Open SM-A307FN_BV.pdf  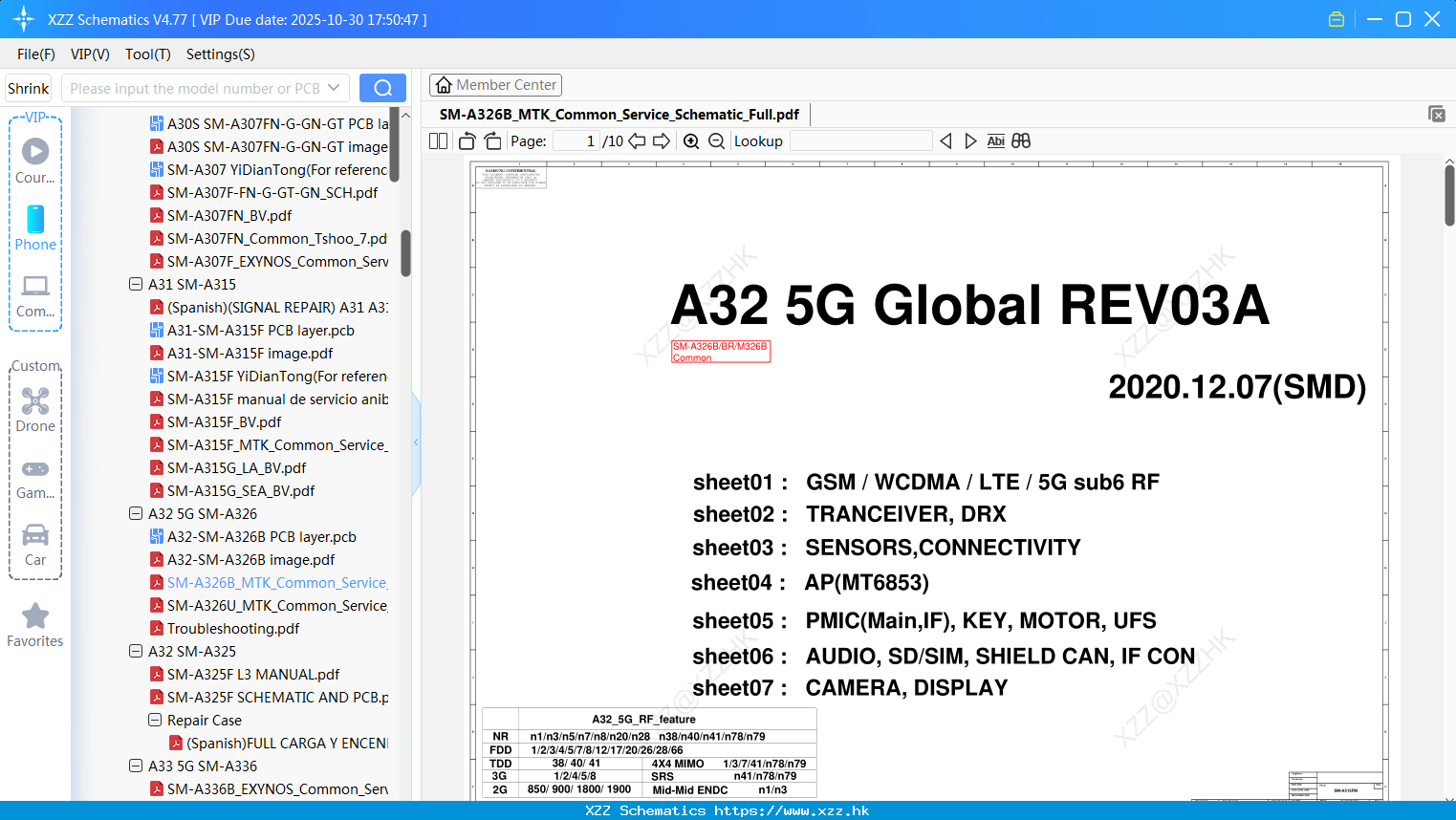221,215
